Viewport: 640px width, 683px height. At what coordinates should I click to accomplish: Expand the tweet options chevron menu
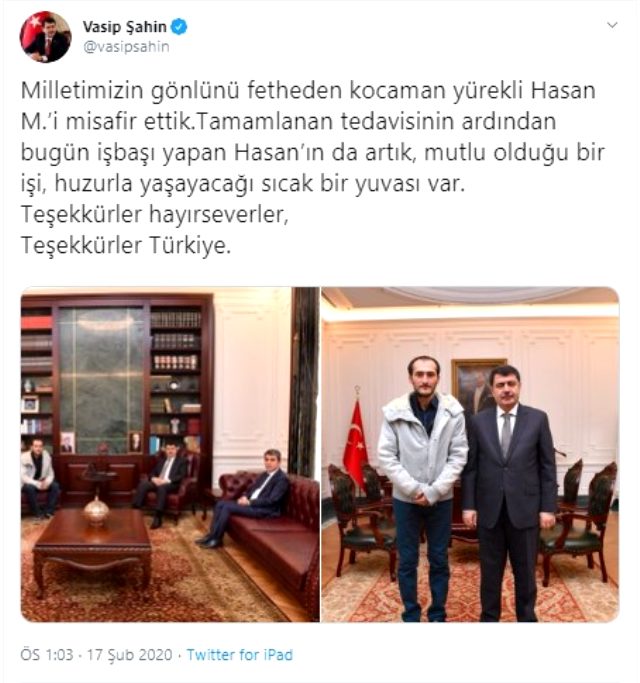pos(612,25)
